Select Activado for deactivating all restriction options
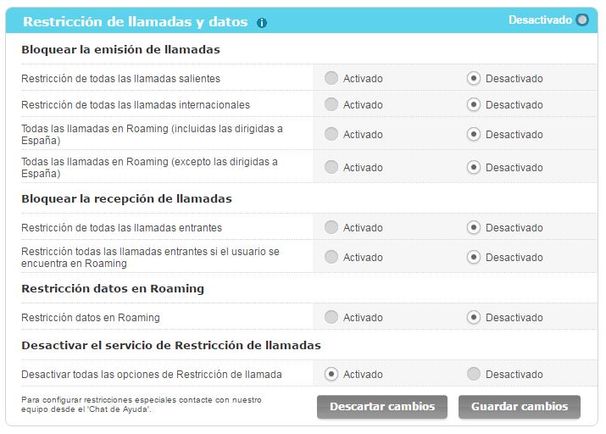The image size is (606, 434). pyautogui.click(x=331, y=374)
